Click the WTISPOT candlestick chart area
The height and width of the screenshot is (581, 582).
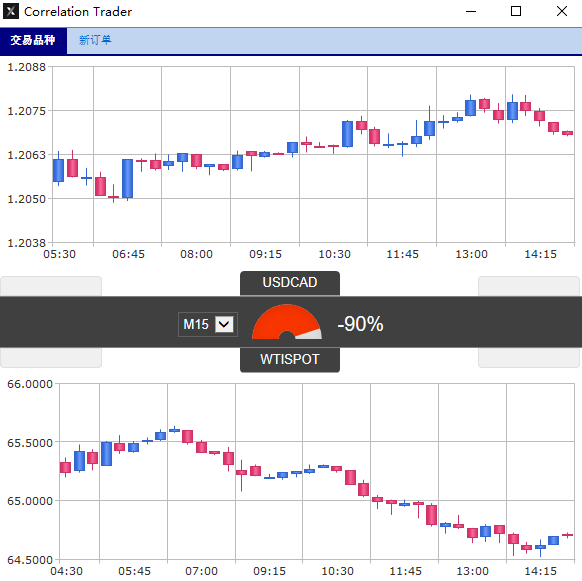click(317, 471)
